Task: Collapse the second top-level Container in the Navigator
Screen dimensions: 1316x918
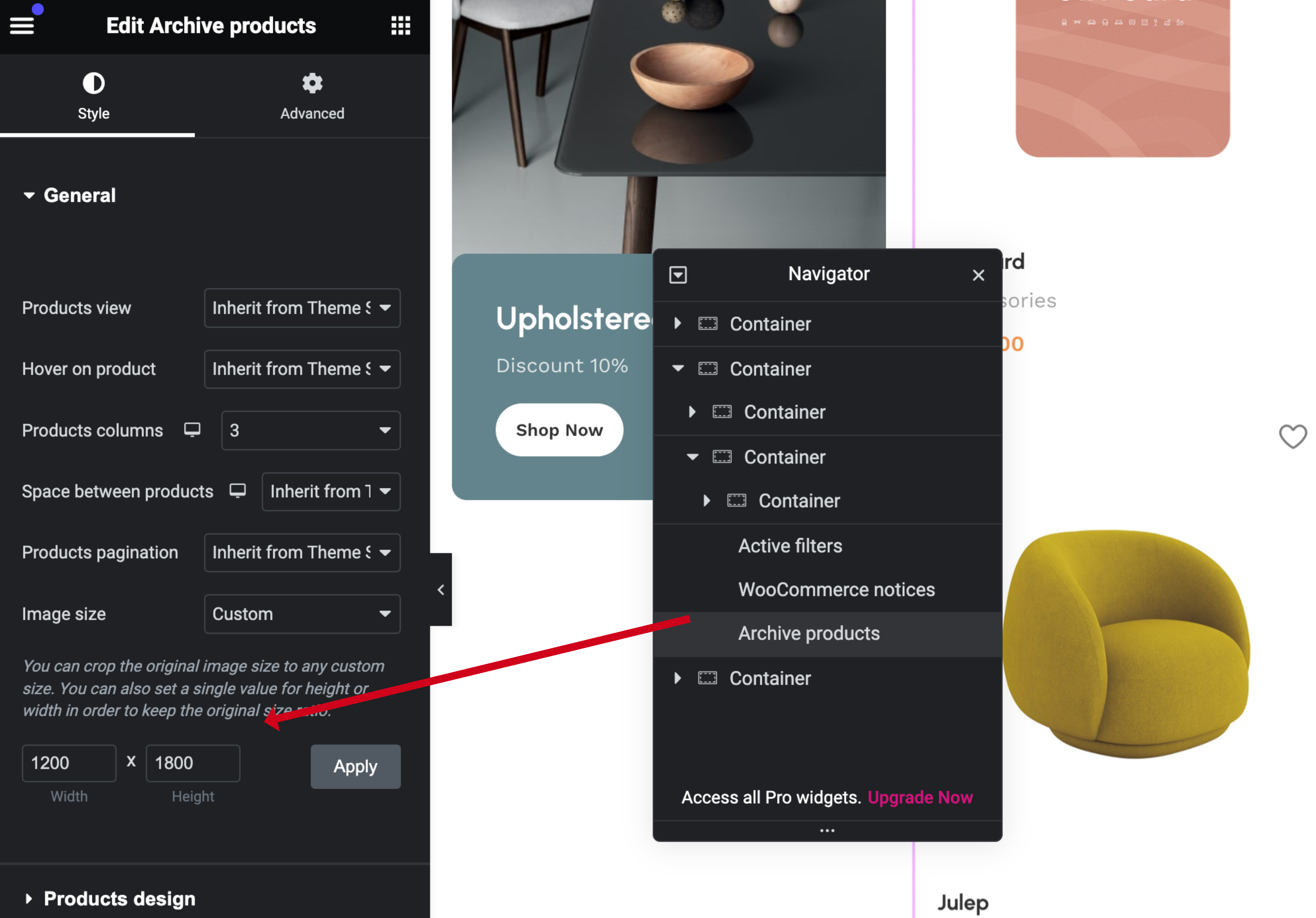Action: coord(678,369)
